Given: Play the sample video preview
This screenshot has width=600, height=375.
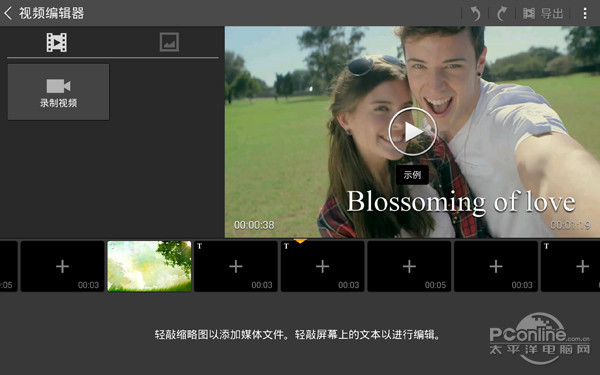Looking at the screenshot, I should pos(412,132).
